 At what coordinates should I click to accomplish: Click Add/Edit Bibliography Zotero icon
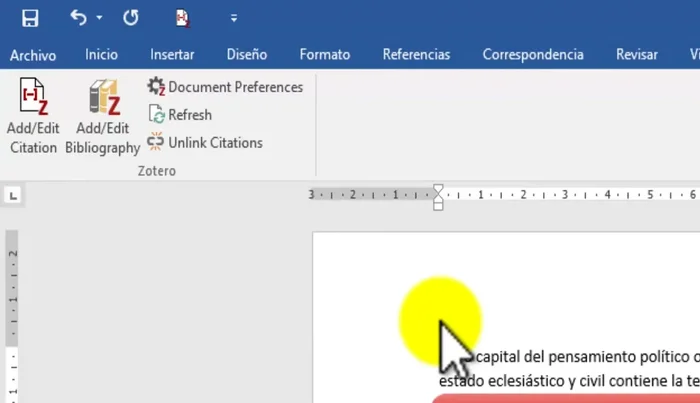pos(103,116)
